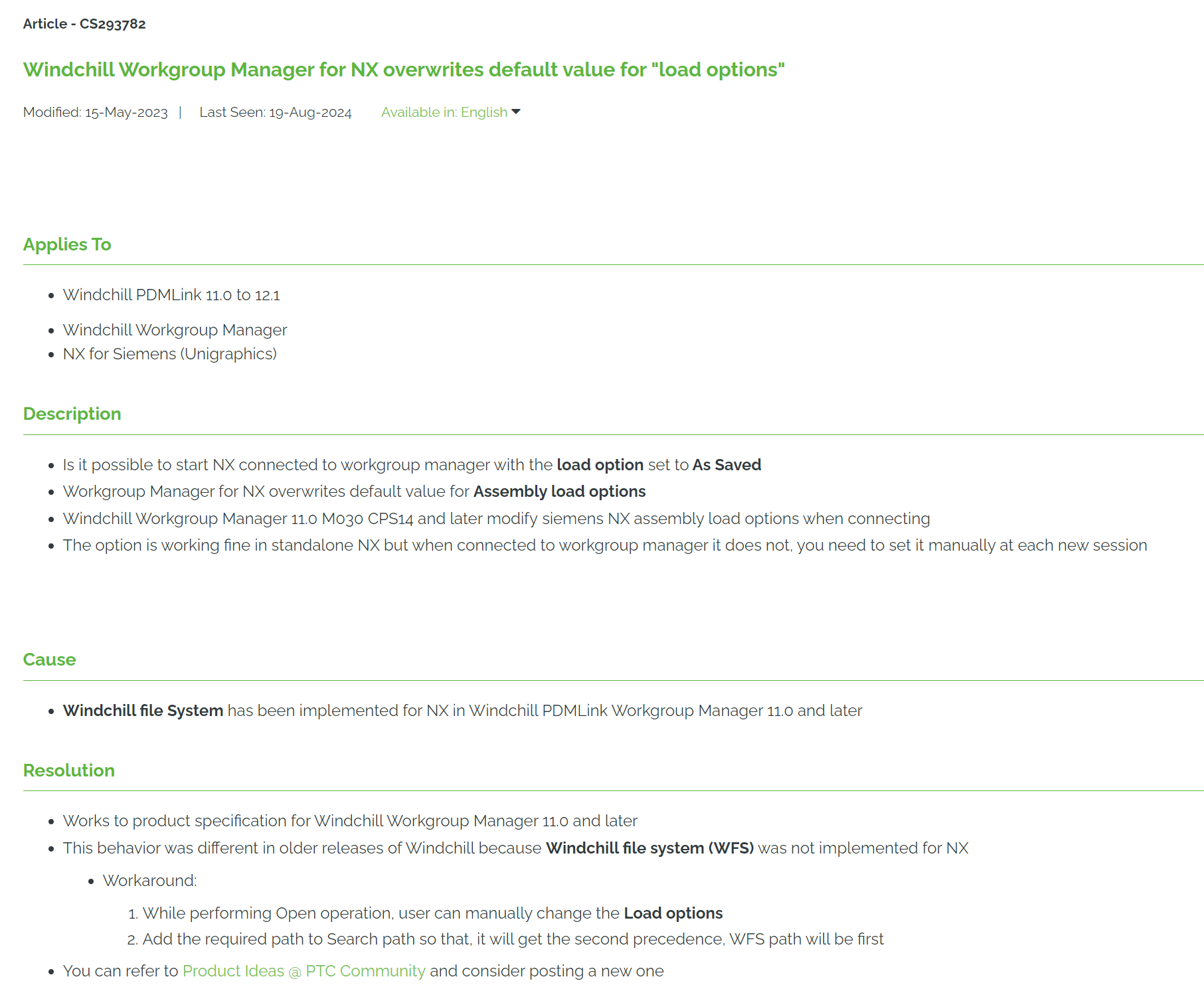Select "Windchill PDMLink 11.0 to 12.1" entry

point(171,295)
